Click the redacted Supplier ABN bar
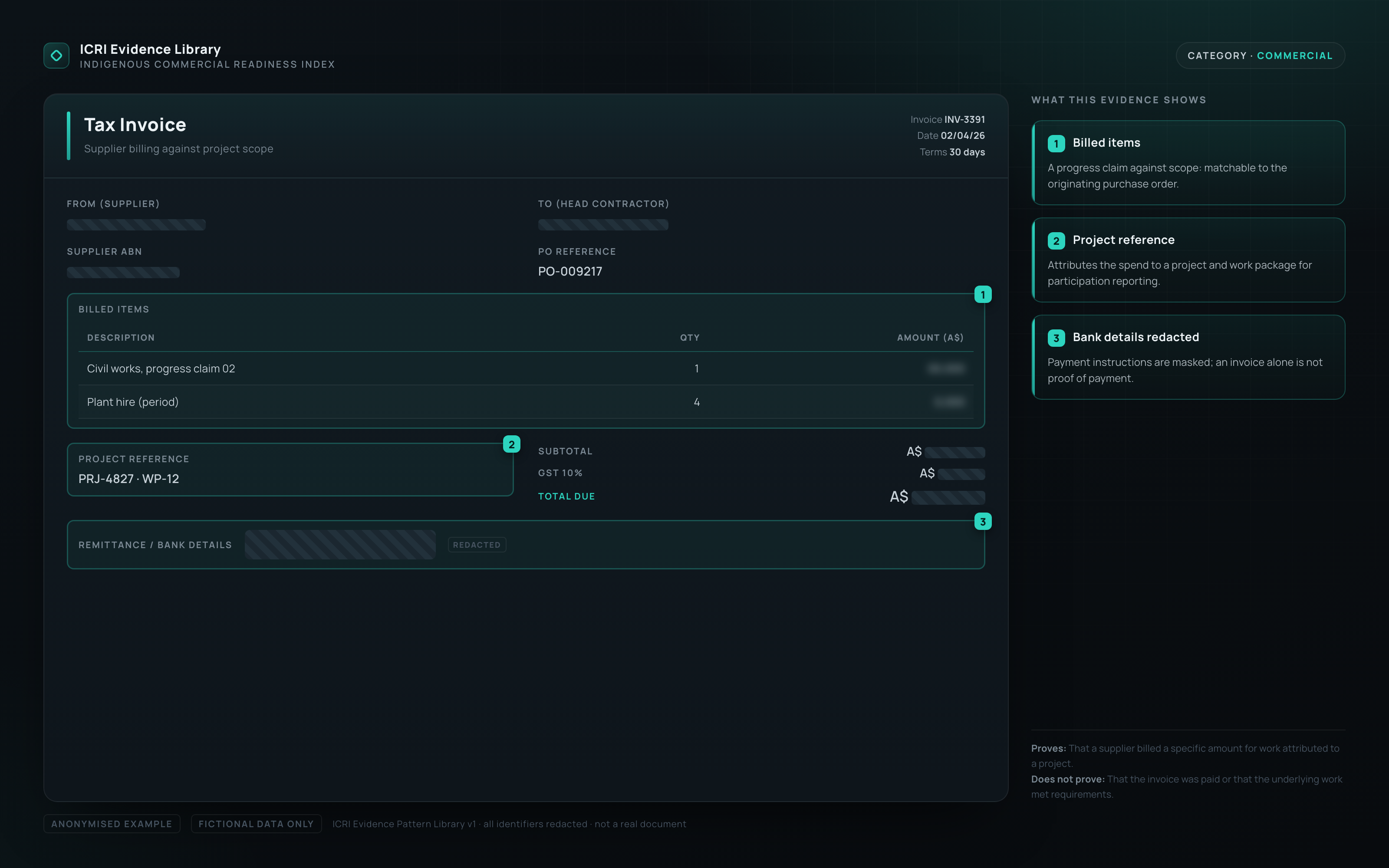This screenshot has height=868, width=1389. pyautogui.click(x=123, y=273)
